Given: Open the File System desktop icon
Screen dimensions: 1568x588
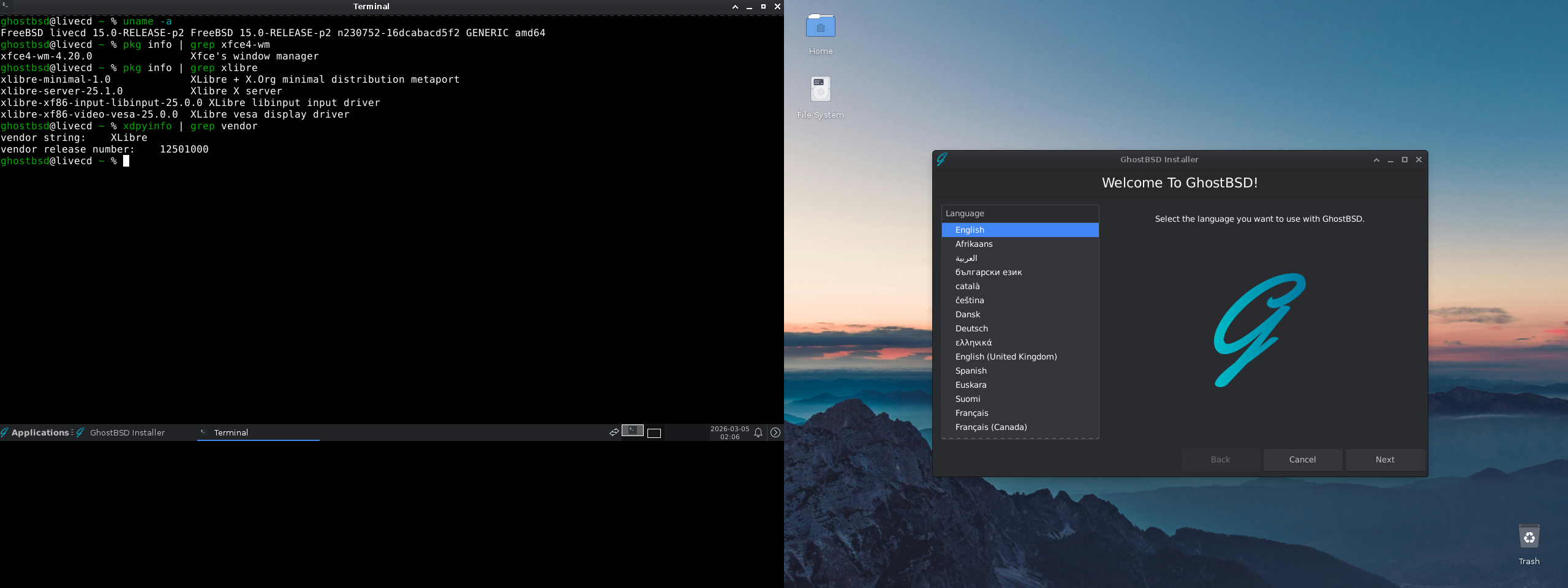Looking at the screenshot, I should point(820,90).
